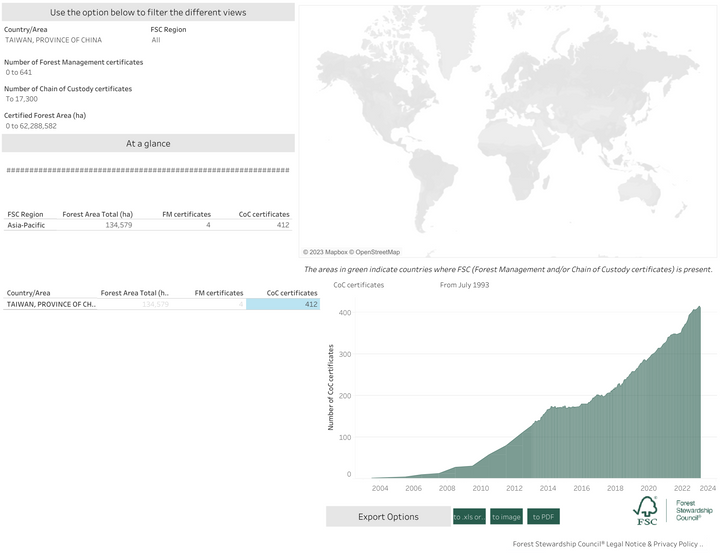Image resolution: width=721 pixels, height=554 pixels.
Task: Click the Export Options label
Action: (x=389, y=517)
